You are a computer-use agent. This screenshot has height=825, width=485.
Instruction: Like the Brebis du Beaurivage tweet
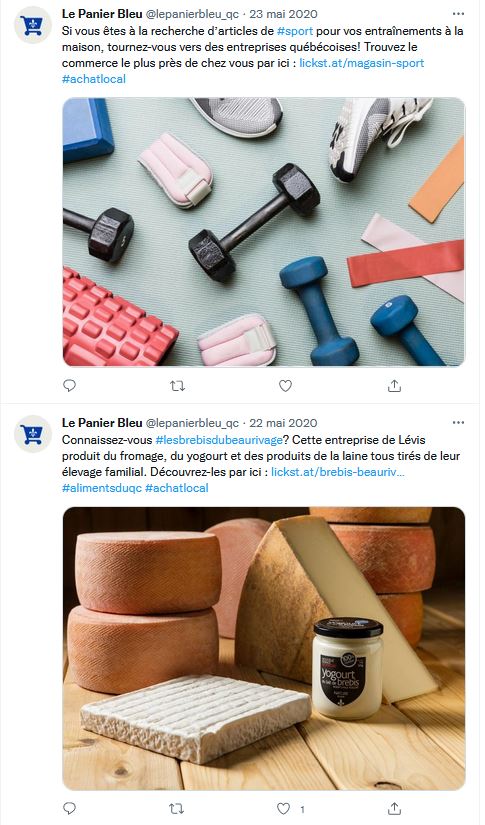click(x=284, y=808)
